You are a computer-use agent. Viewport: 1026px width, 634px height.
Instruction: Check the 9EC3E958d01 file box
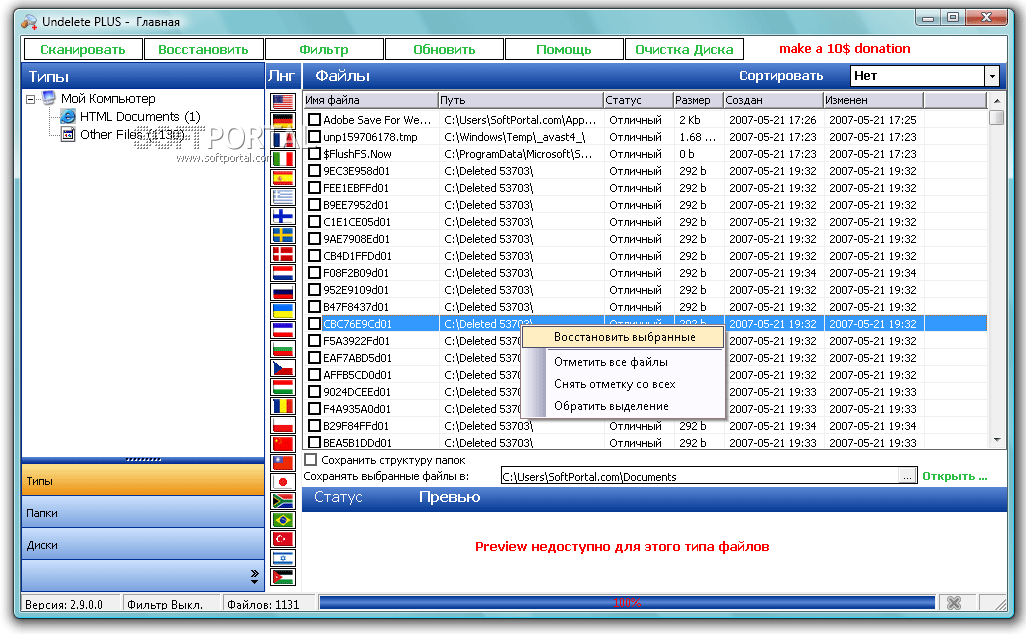(x=315, y=171)
